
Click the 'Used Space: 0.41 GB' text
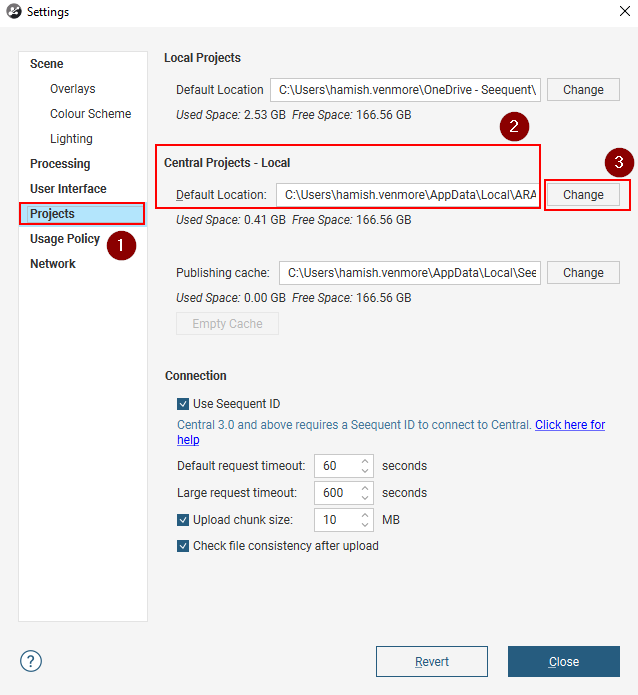coord(231,220)
